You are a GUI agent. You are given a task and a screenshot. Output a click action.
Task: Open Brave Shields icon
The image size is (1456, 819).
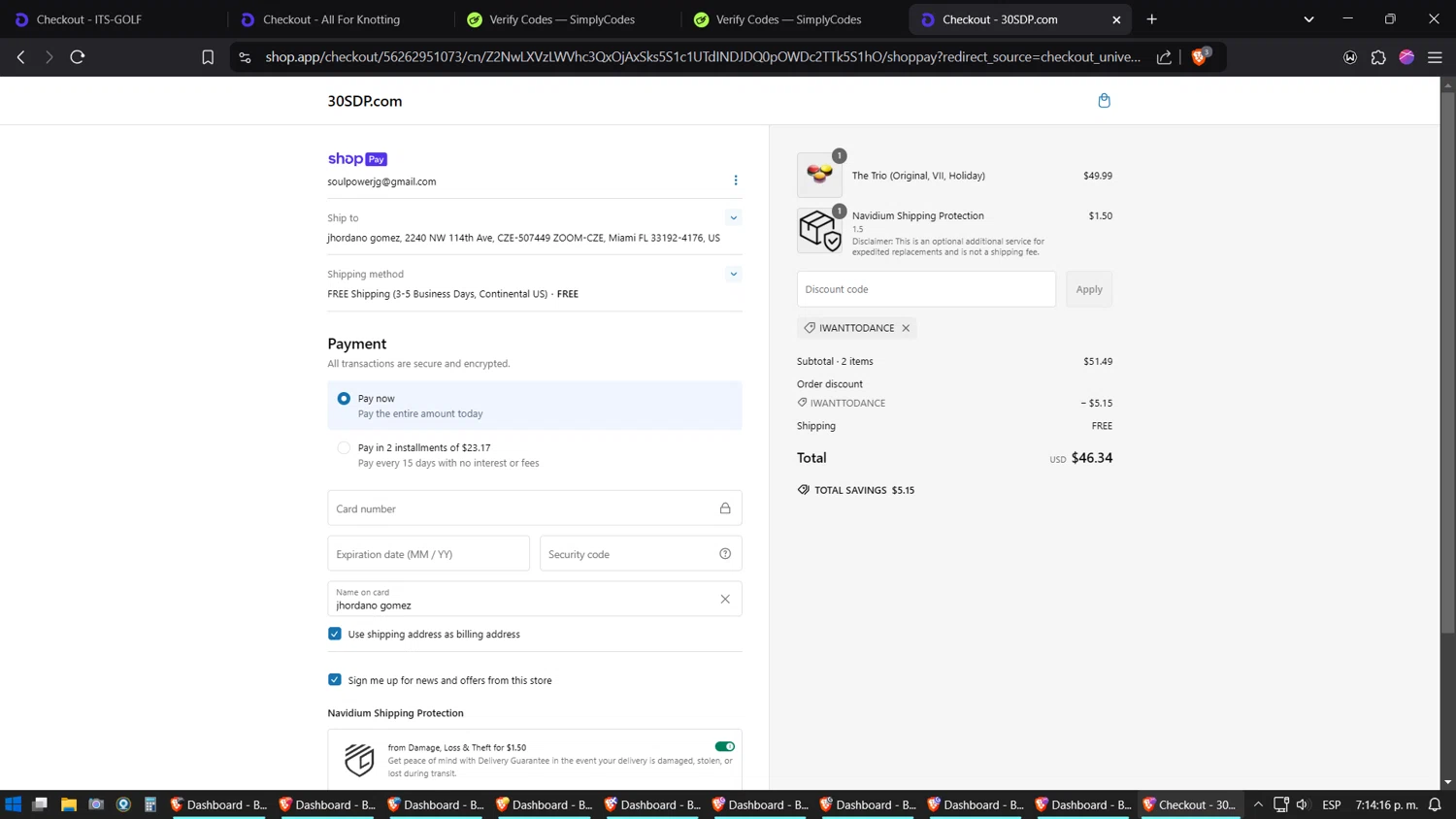1200,57
